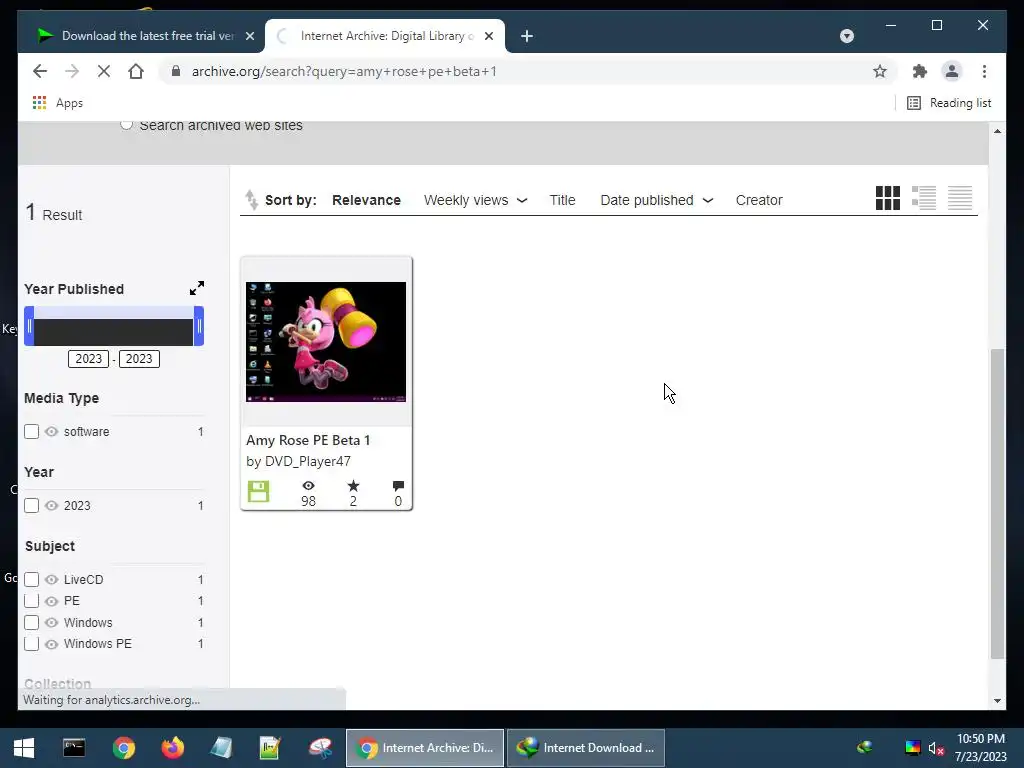Click the muted volume tray icon

tap(936, 748)
